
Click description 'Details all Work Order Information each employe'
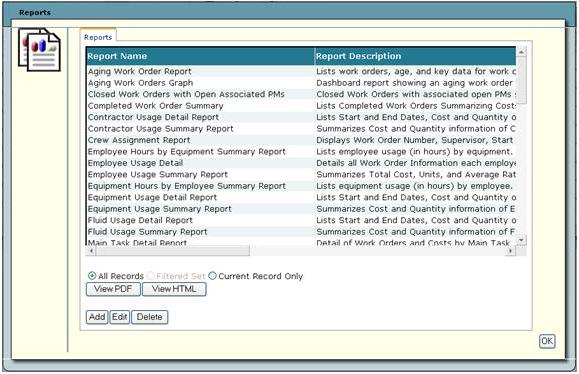[x=416, y=163]
